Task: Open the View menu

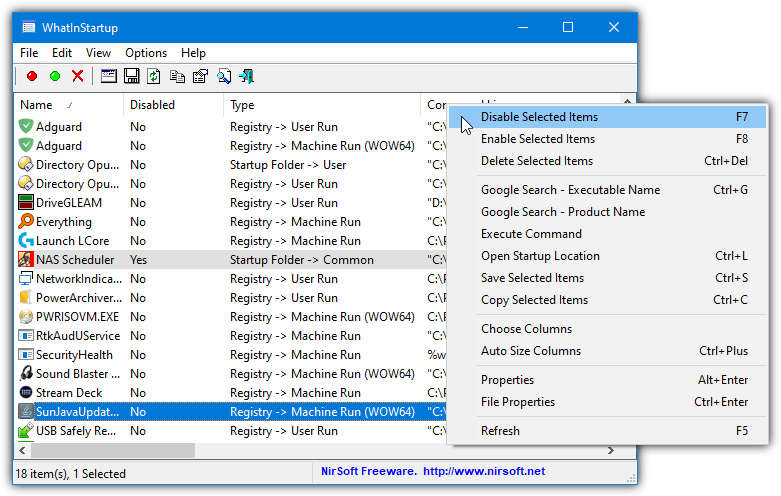Action: click(x=98, y=53)
